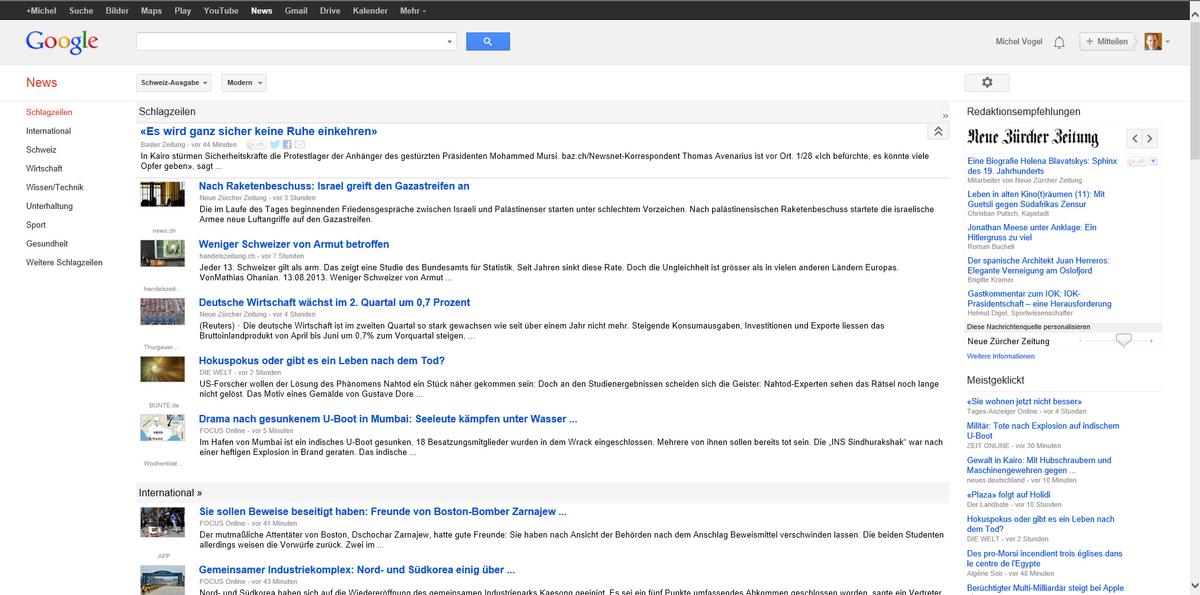The height and width of the screenshot is (595, 1200).
Task: Click +1 on Helena Blavatsky article
Action: pos(1137,161)
